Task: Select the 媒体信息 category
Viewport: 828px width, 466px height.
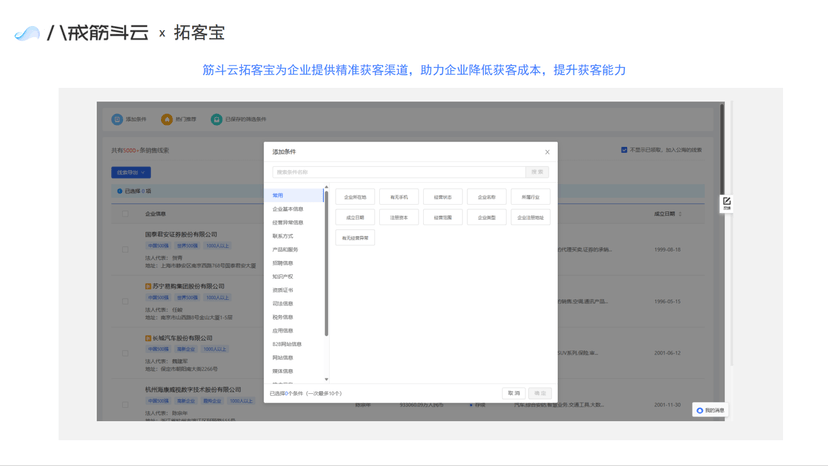Action: tap(283, 371)
